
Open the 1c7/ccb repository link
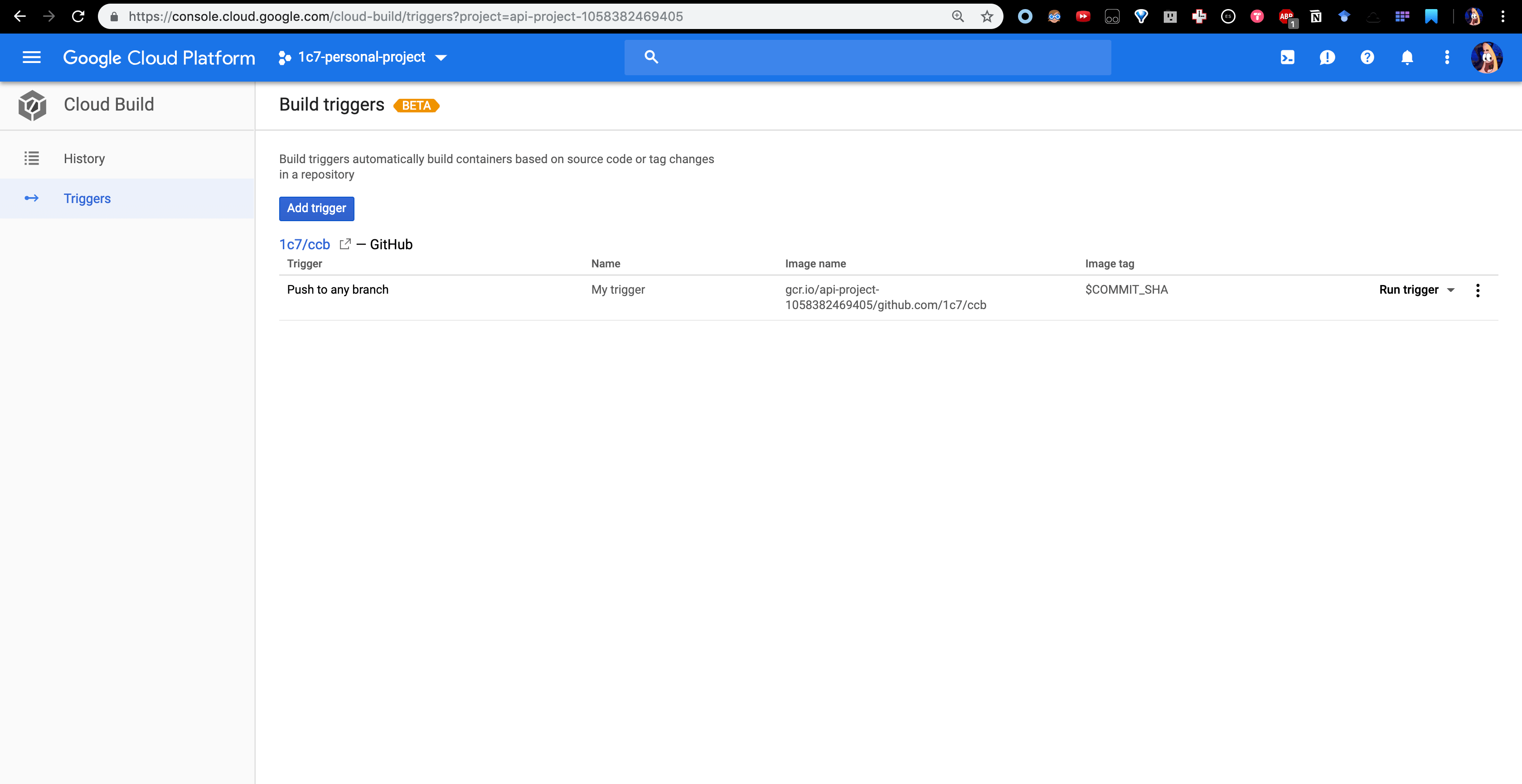point(304,244)
